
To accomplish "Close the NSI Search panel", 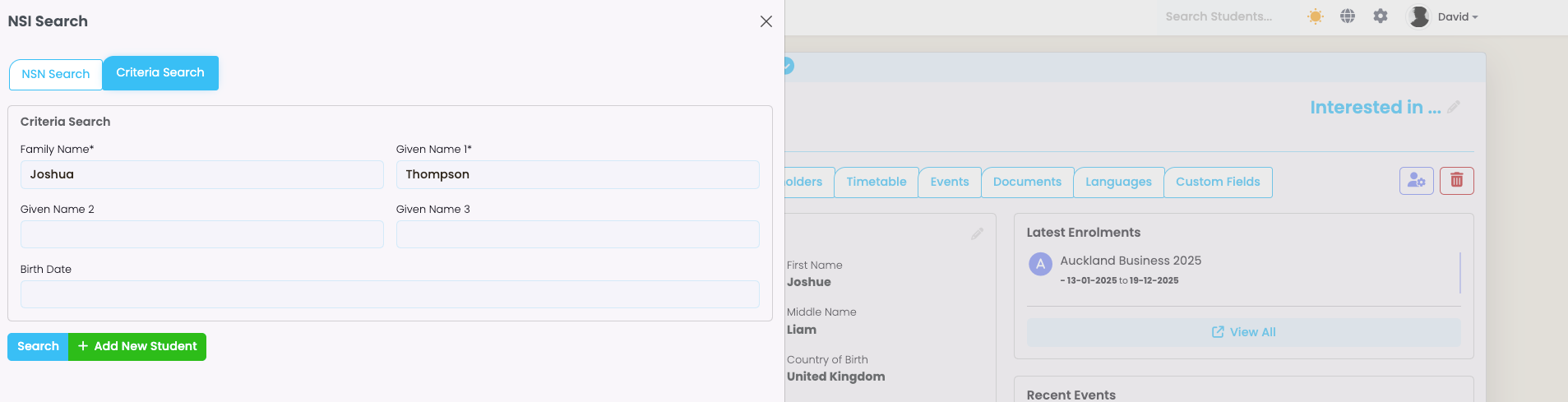I will tap(765, 21).
